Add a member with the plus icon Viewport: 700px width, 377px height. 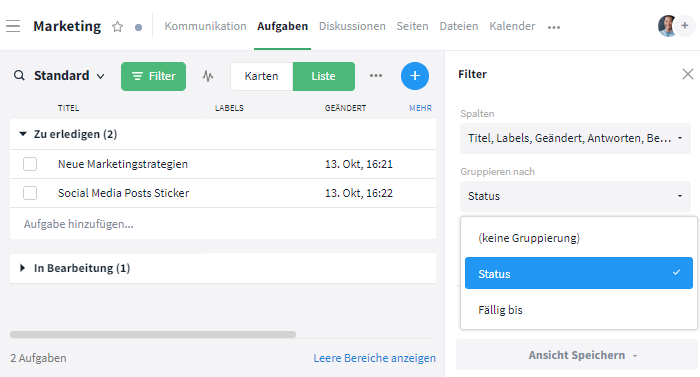pos(685,26)
